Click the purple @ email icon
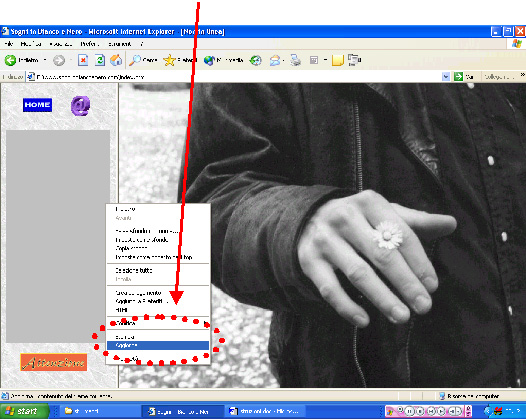 pyautogui.click(x=81, y=106)
